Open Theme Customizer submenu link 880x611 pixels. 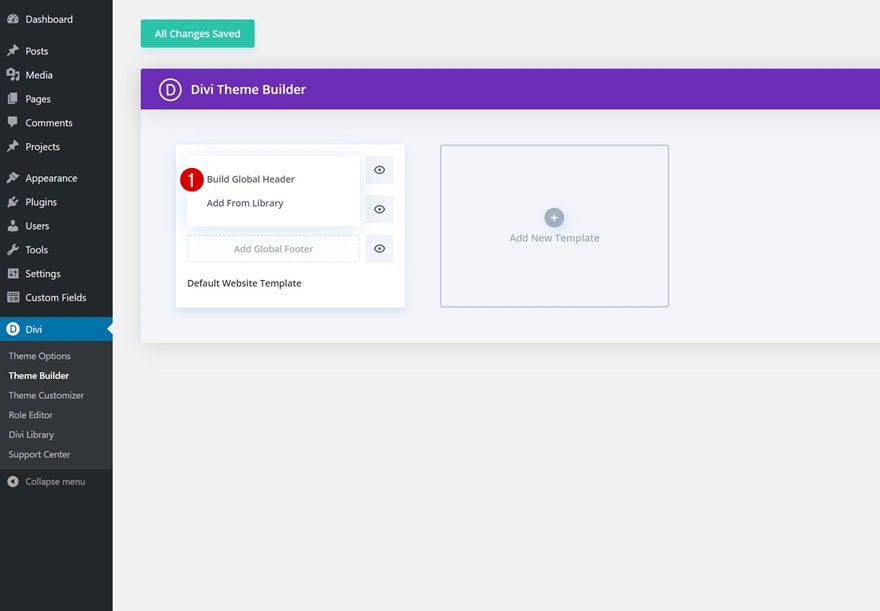click(46, 395)
